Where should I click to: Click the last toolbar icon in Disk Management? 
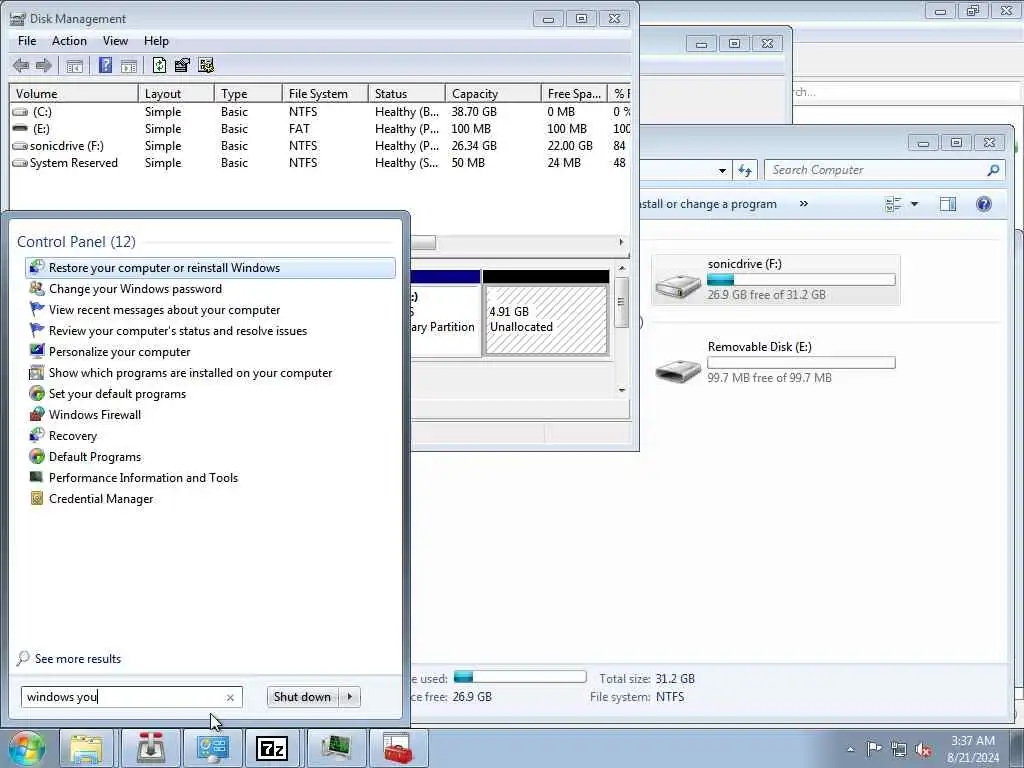click(x=206, y=65)
